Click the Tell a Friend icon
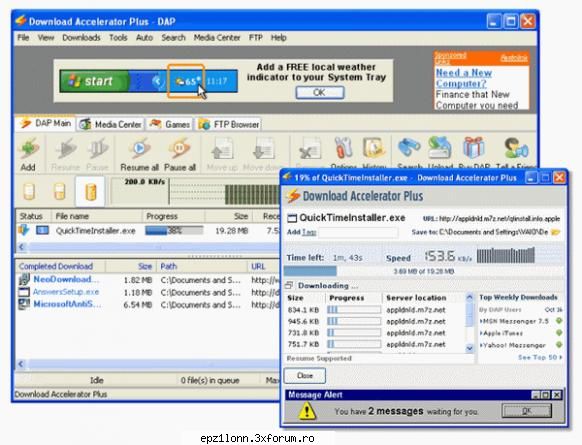The height and width of the screenshot is (445, 582). pyautogui.click(x=516, y=148)
